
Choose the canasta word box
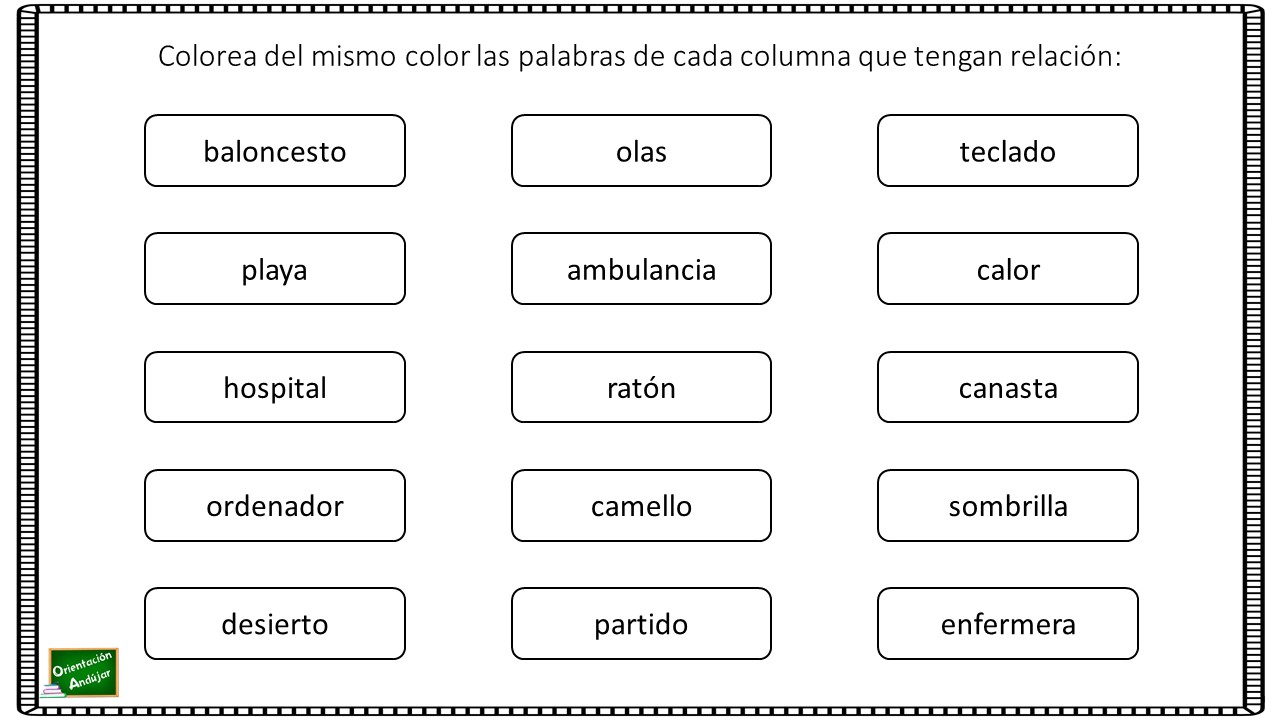pyautogui.click(x=1008, y=387)
